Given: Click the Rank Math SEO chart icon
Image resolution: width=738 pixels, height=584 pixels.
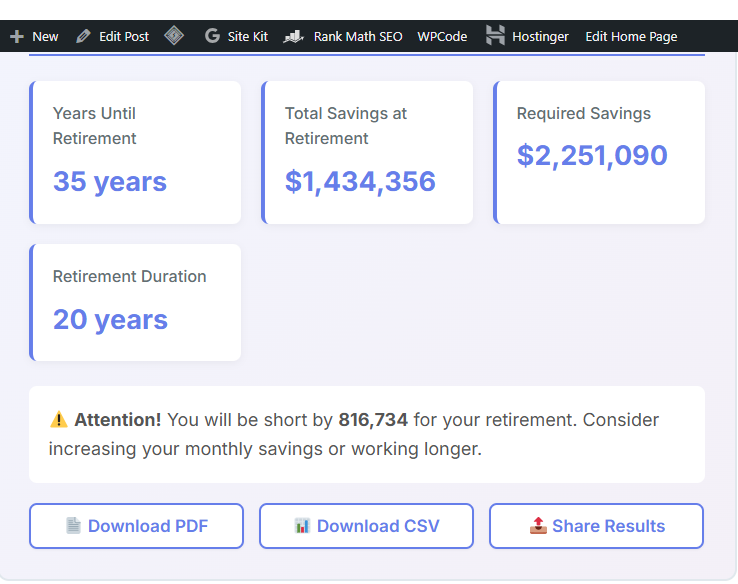Looking at the screenshot, I should click(293, 37).
